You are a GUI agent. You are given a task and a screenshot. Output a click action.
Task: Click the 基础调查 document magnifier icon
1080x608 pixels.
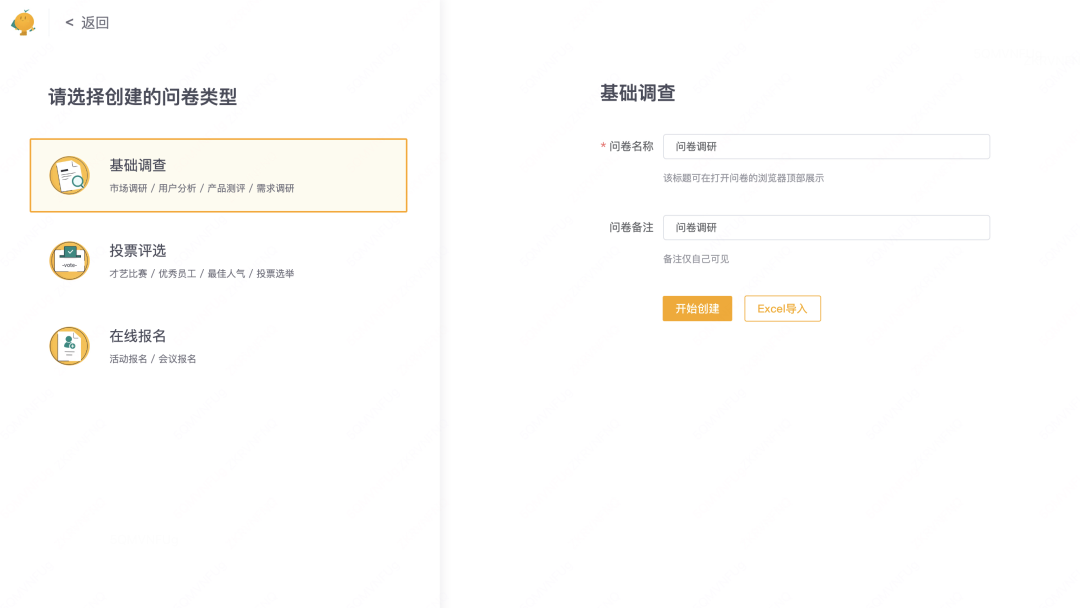click(69, 176)
